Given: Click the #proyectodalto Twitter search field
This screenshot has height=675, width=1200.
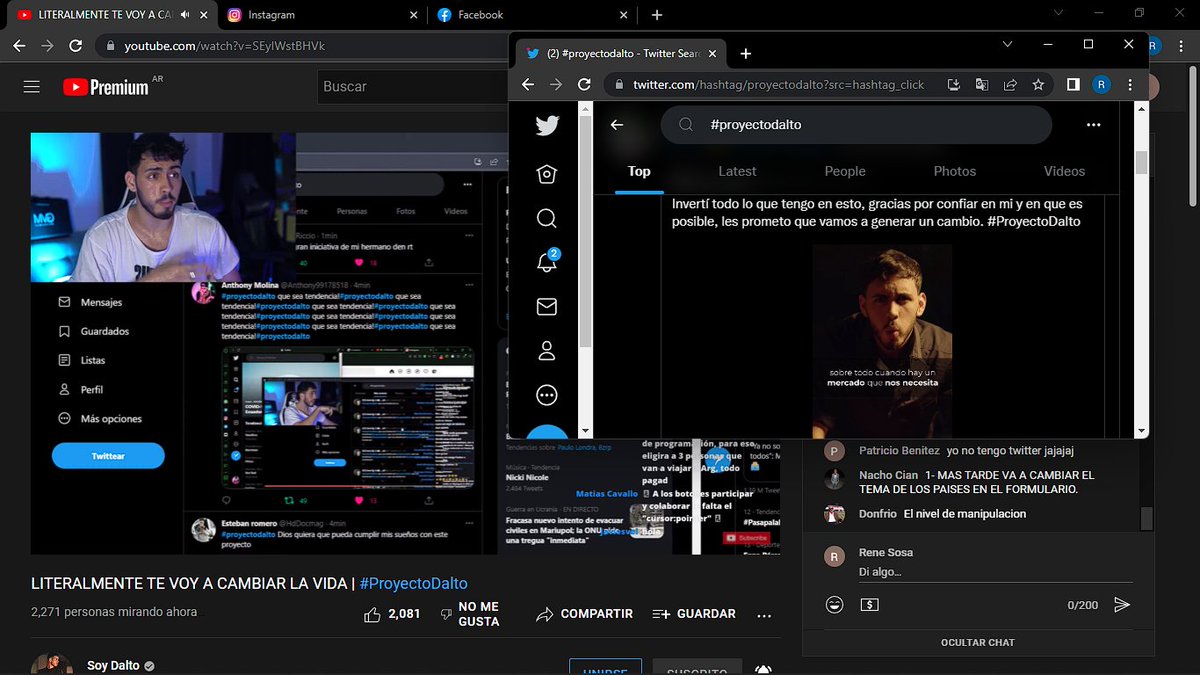Looking at the screenshot, I should click(x=857, y=125).
